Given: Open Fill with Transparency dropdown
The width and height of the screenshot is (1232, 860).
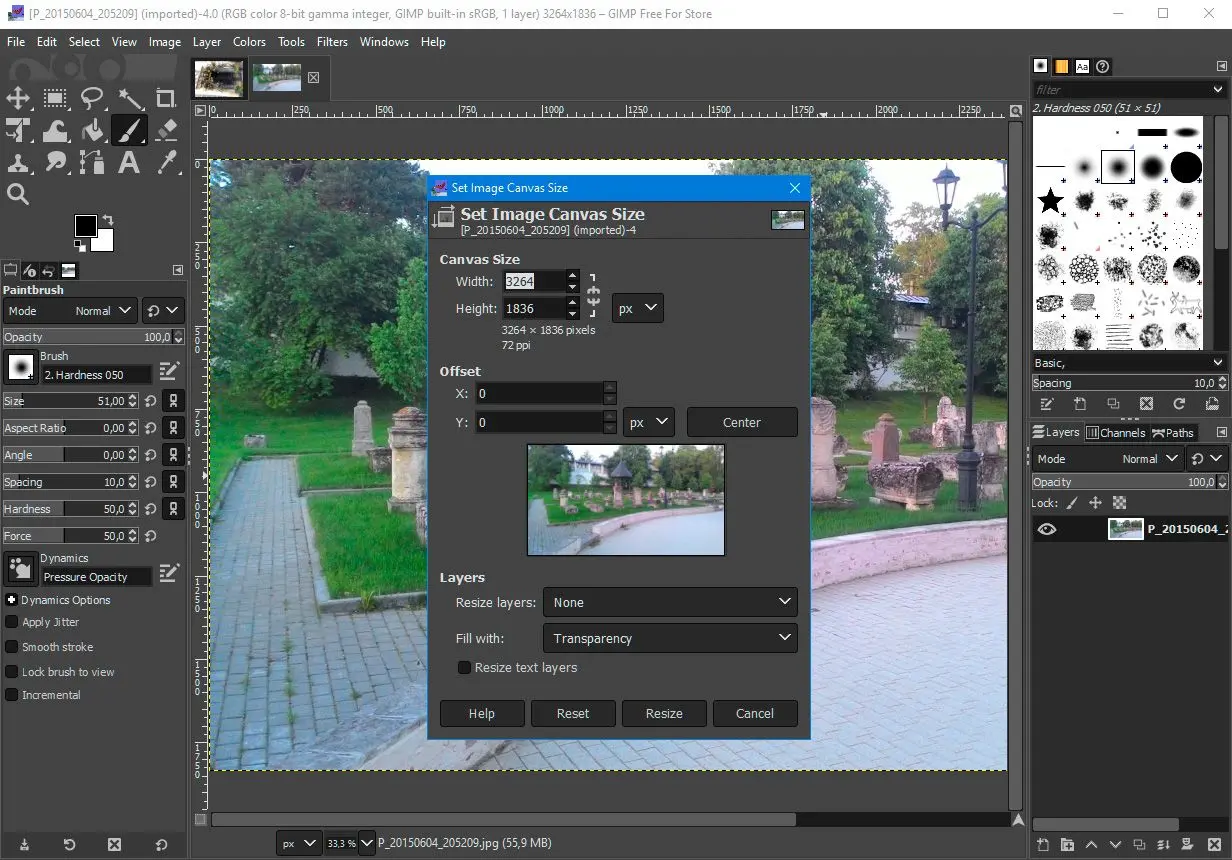Looking at the screenshot, I should pos(670,638).
